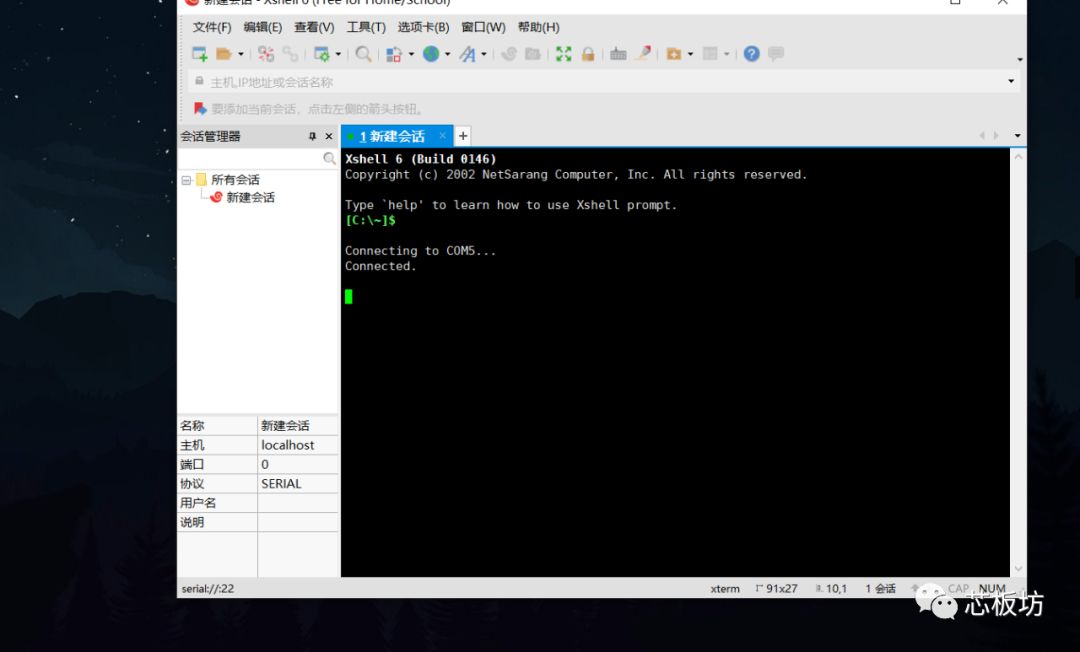
Task: Expand the address bar history dropdown
Action: (x=1011, y=81)
